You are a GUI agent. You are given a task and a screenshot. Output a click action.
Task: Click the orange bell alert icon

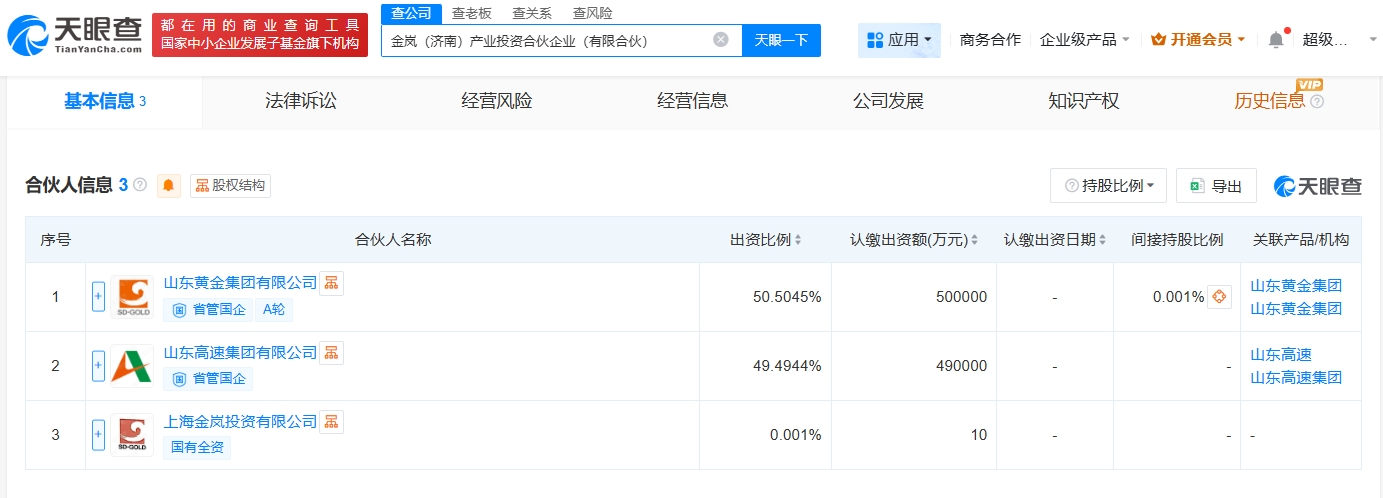pyautogui.click(x=169, y=185)
